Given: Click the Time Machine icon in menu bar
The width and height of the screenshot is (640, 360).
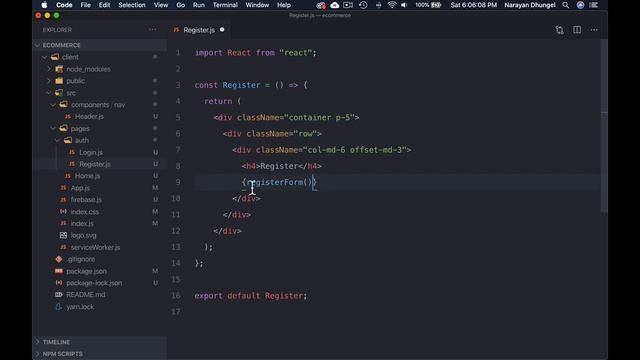Looking at the screenshot, I should [x=363, y=5].
